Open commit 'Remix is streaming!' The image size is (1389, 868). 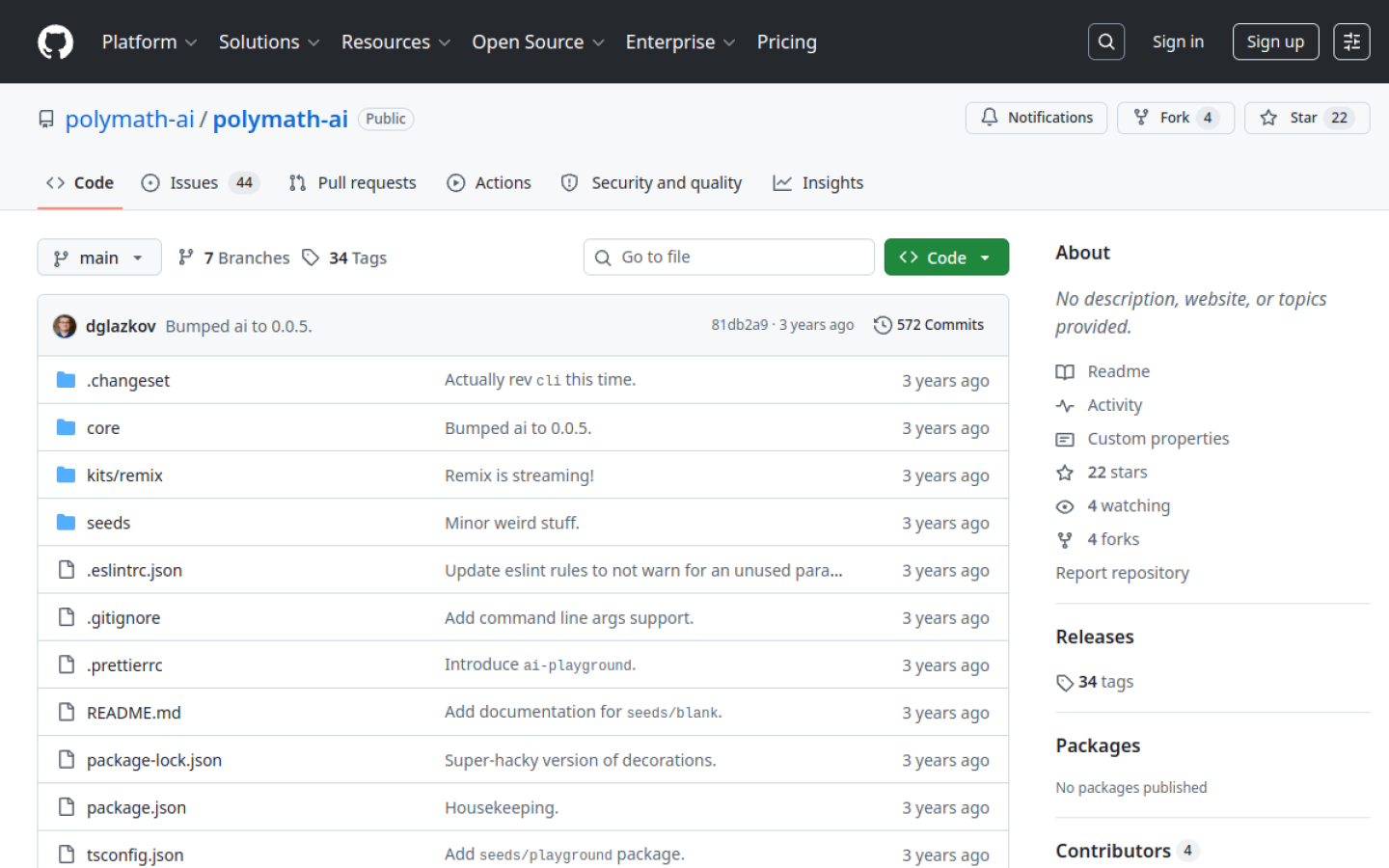pos(519,475)
